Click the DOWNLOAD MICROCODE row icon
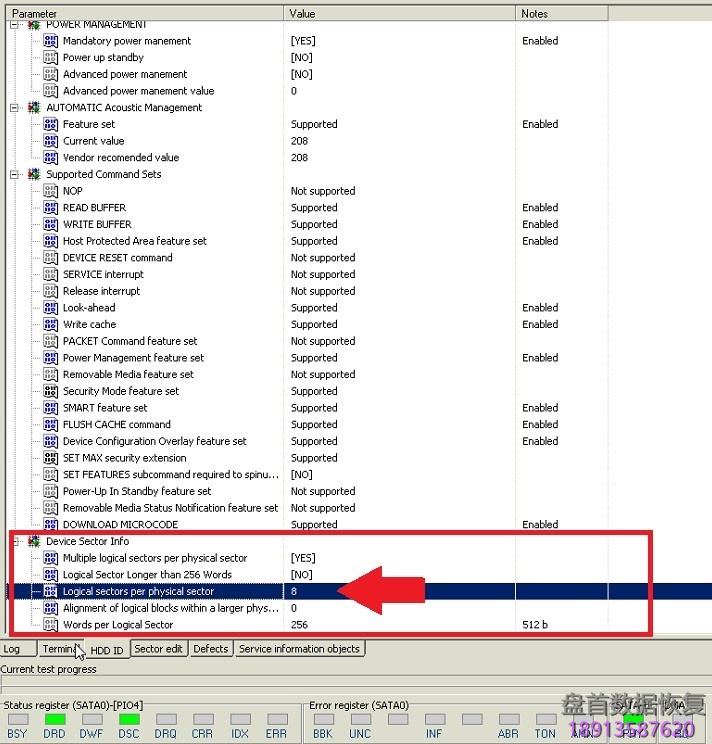The width and height of the screenshot is (712, 744). [50, 525]
